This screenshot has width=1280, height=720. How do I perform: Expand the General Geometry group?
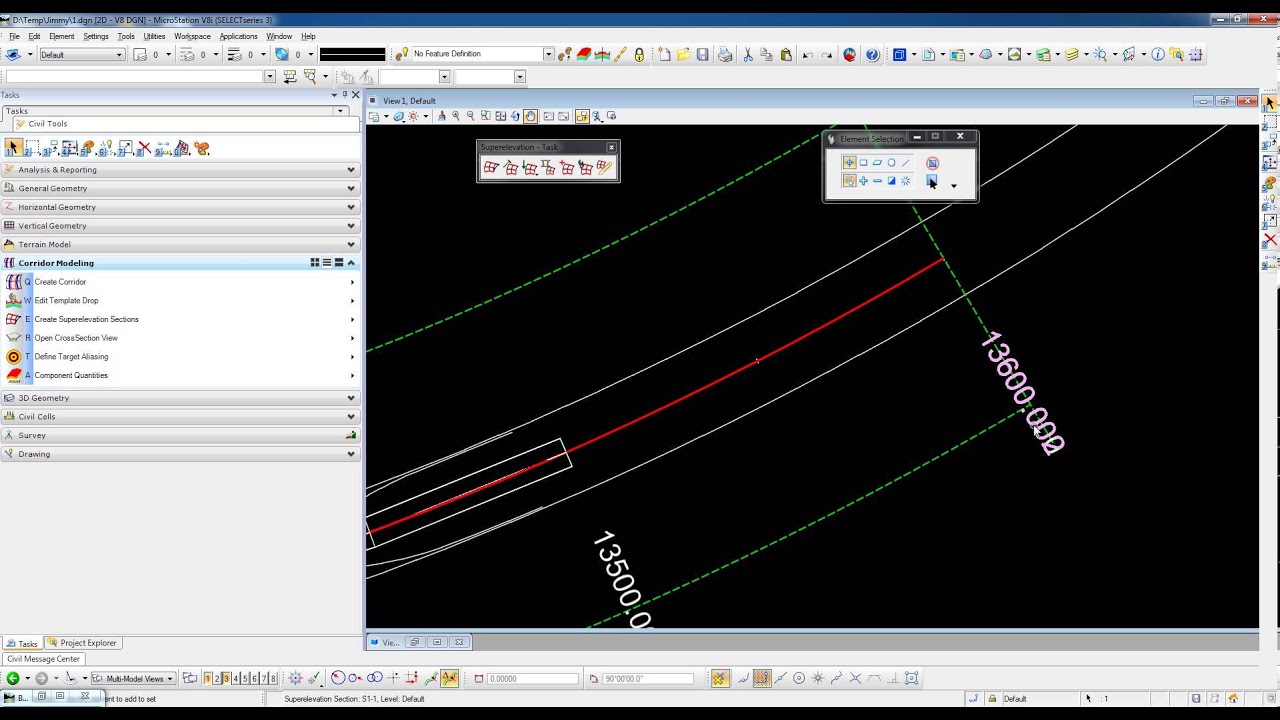(180, 188)
